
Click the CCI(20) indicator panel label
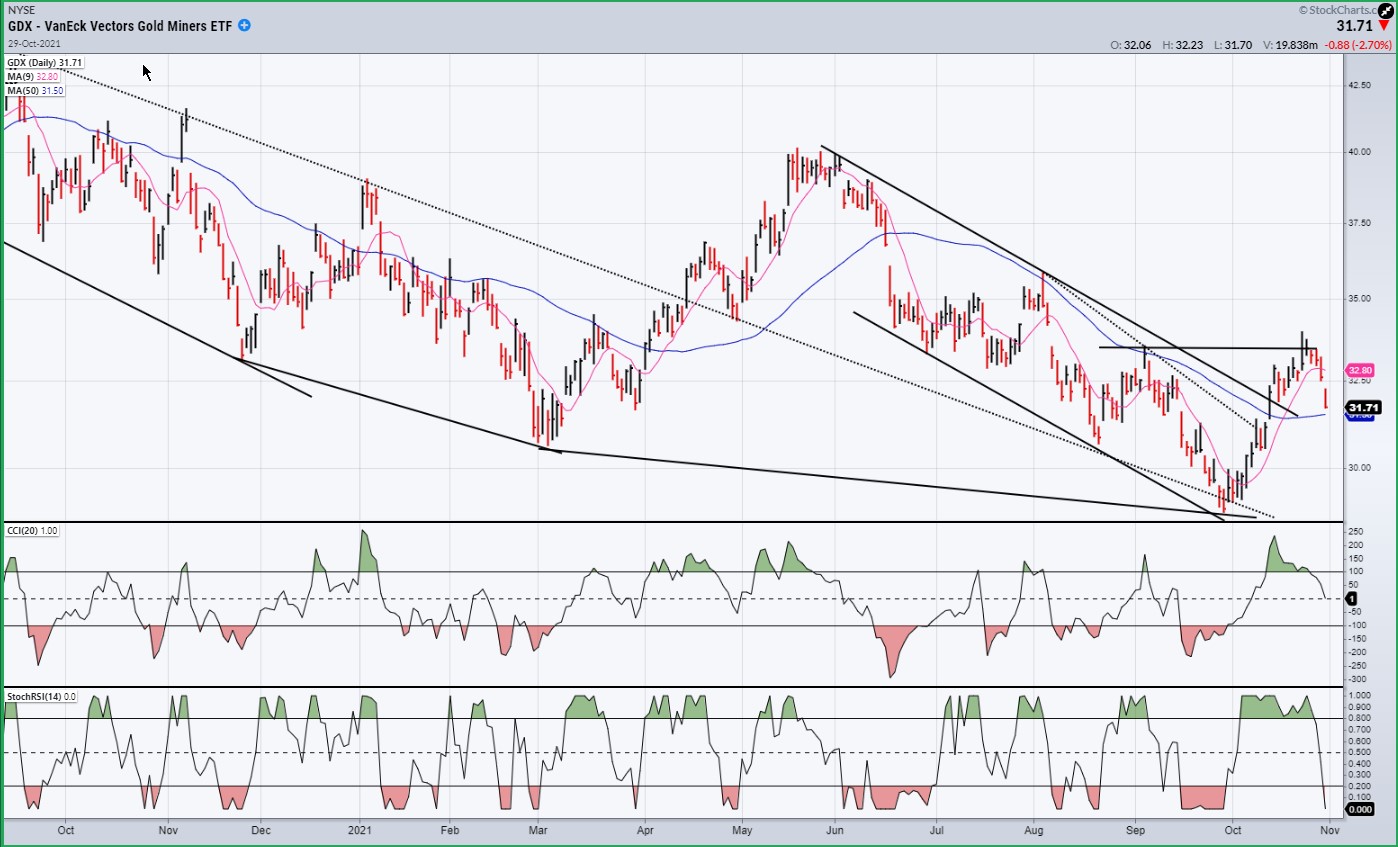[32, 531]
